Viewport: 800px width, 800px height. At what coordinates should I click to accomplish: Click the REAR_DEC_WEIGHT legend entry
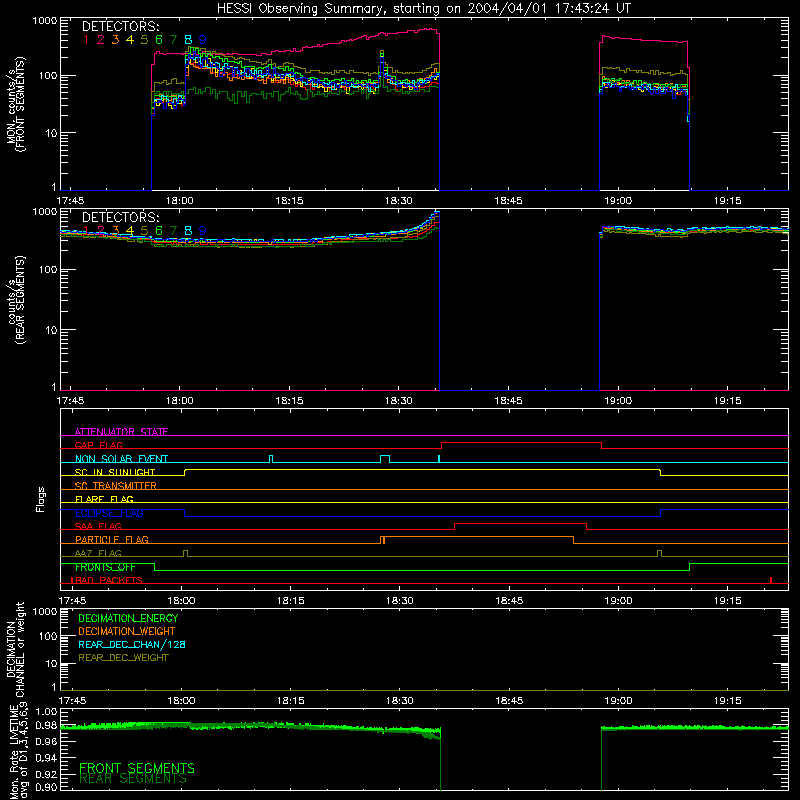click(x=123, y=658)
